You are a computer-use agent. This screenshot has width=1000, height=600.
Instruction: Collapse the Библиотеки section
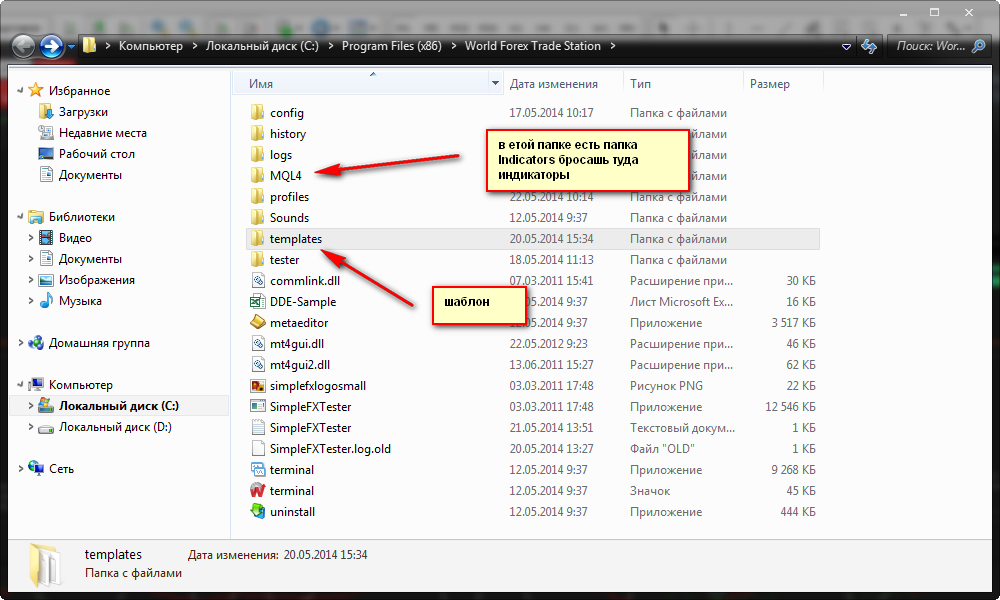click(20, 217)
